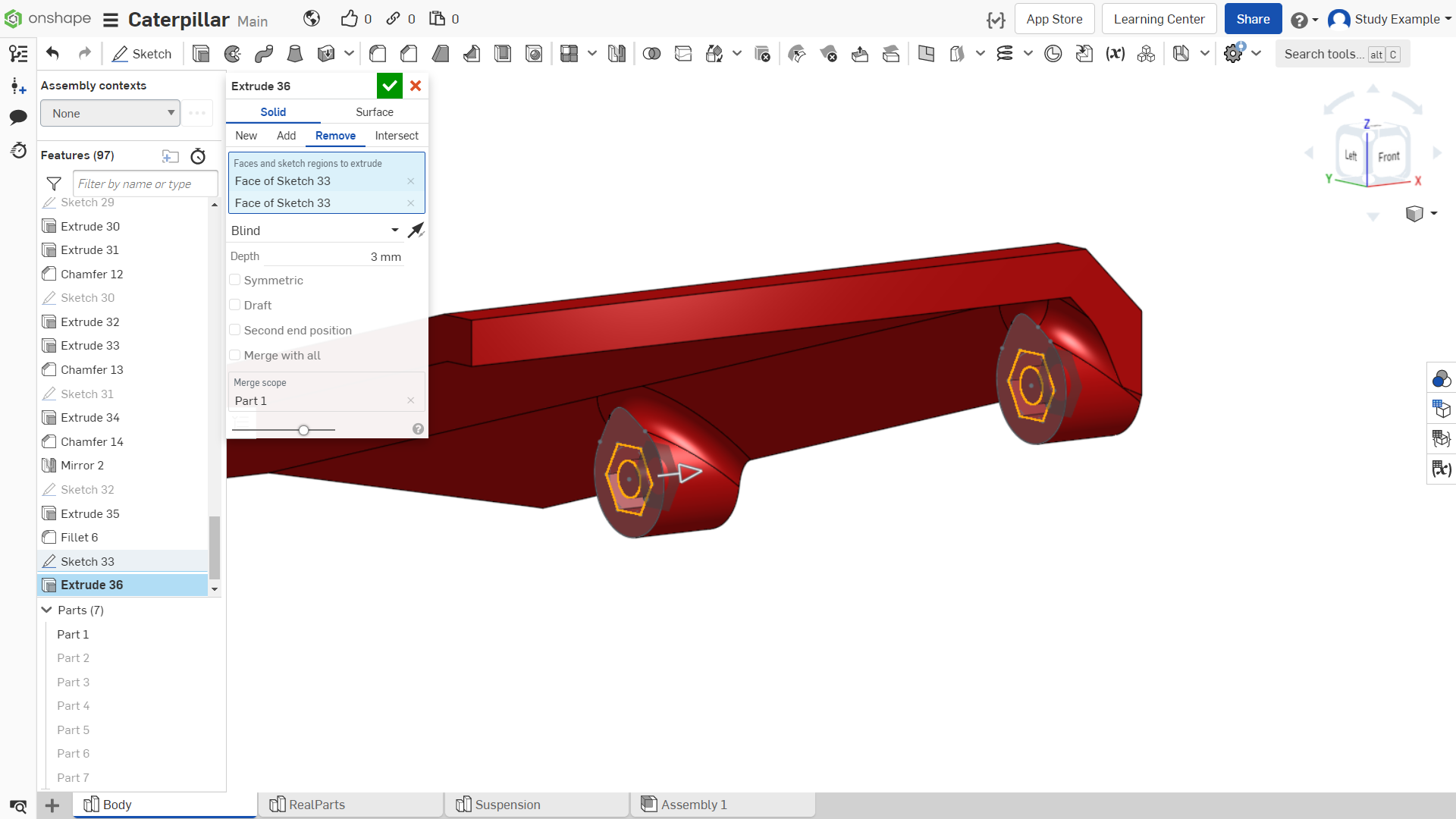1456x819 pixels.
Task: Open the hamburger document menu
Action: click(x=111, y=20)
